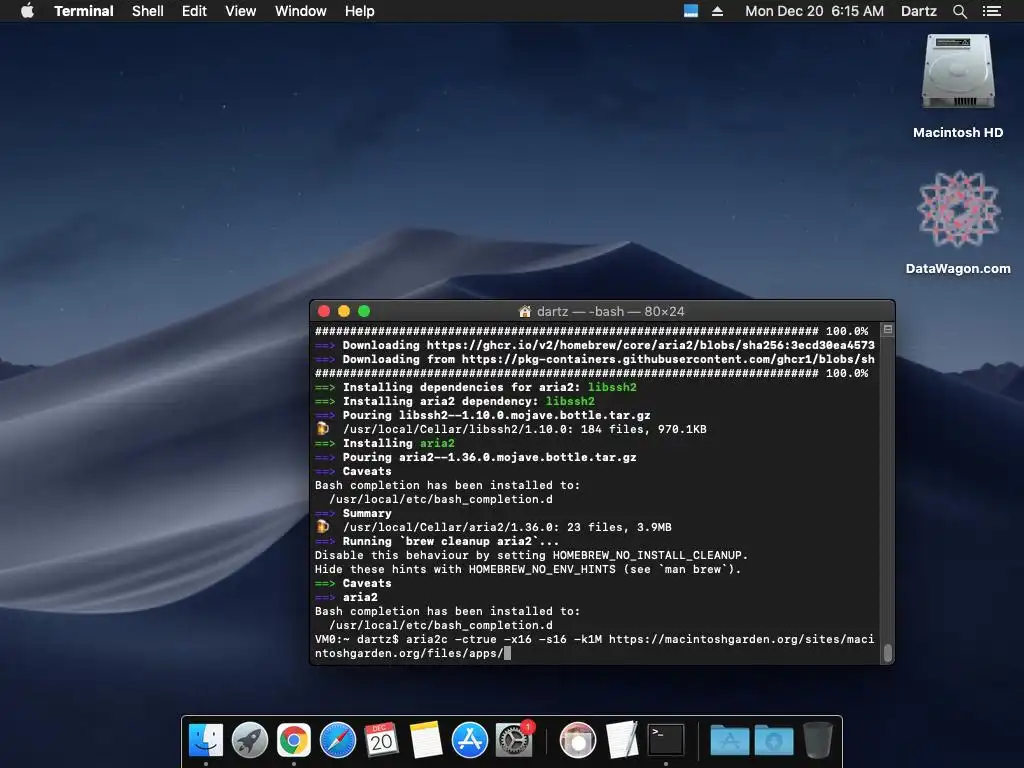The height and width of the screenshot is (768, 1024).
Task: Open the Apple menu
Action: pos(27,11)
